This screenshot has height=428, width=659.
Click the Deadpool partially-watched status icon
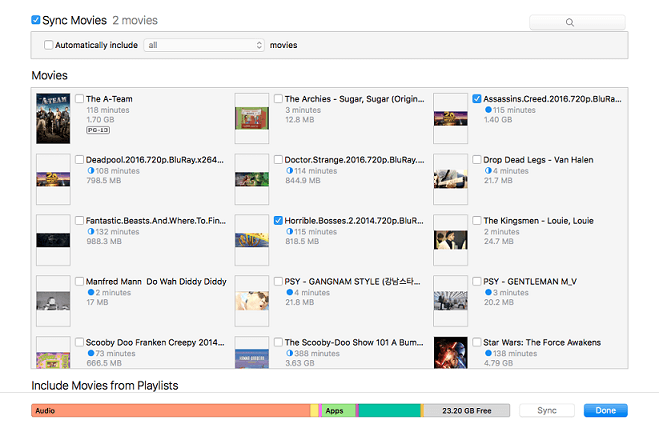point(90,170)
